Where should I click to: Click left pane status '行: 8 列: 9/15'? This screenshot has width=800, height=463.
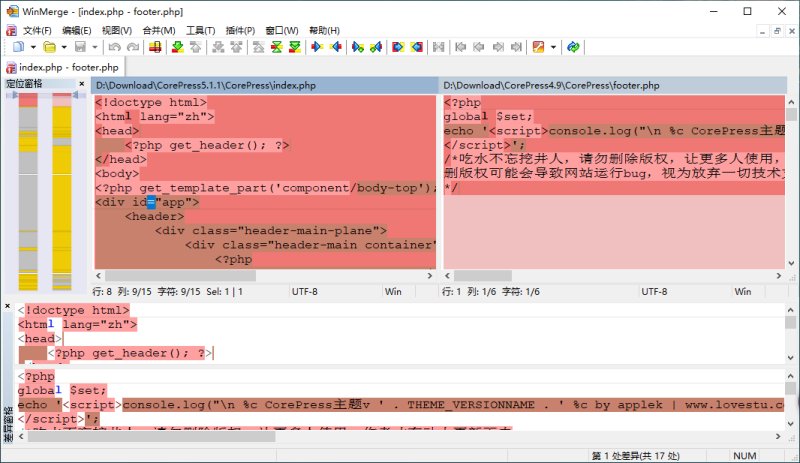point(122,292)
